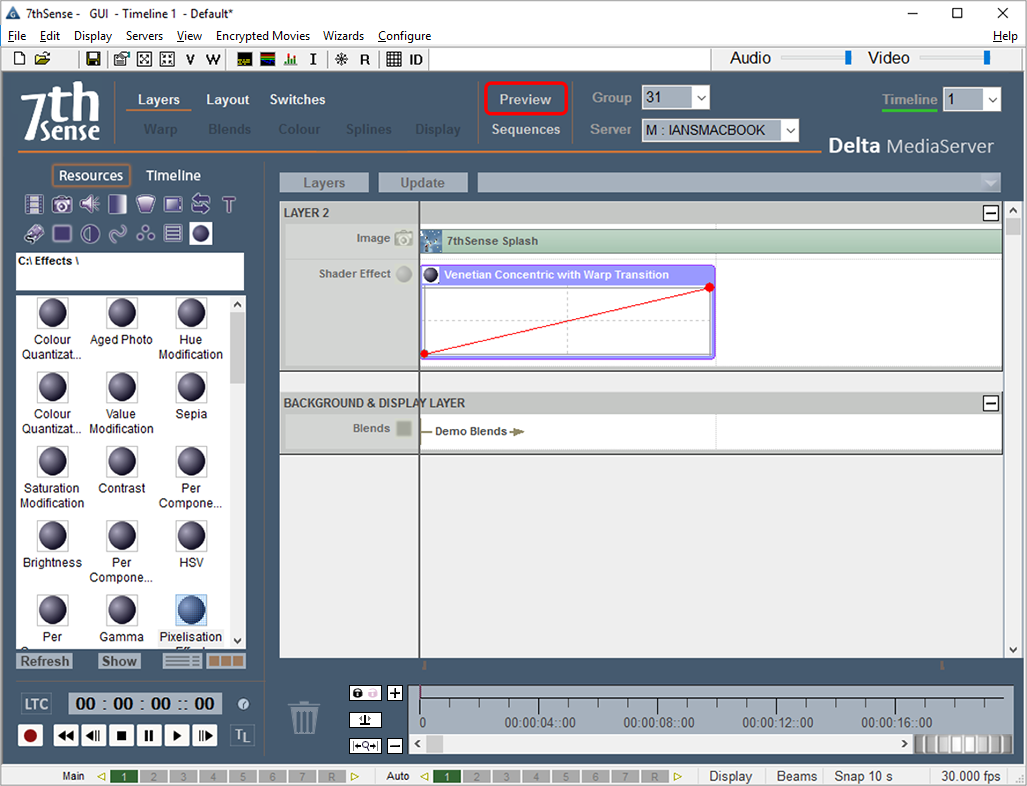Click the timeline lock padlock icon
Screen dimensions: 1027x786
click(365, 693)
